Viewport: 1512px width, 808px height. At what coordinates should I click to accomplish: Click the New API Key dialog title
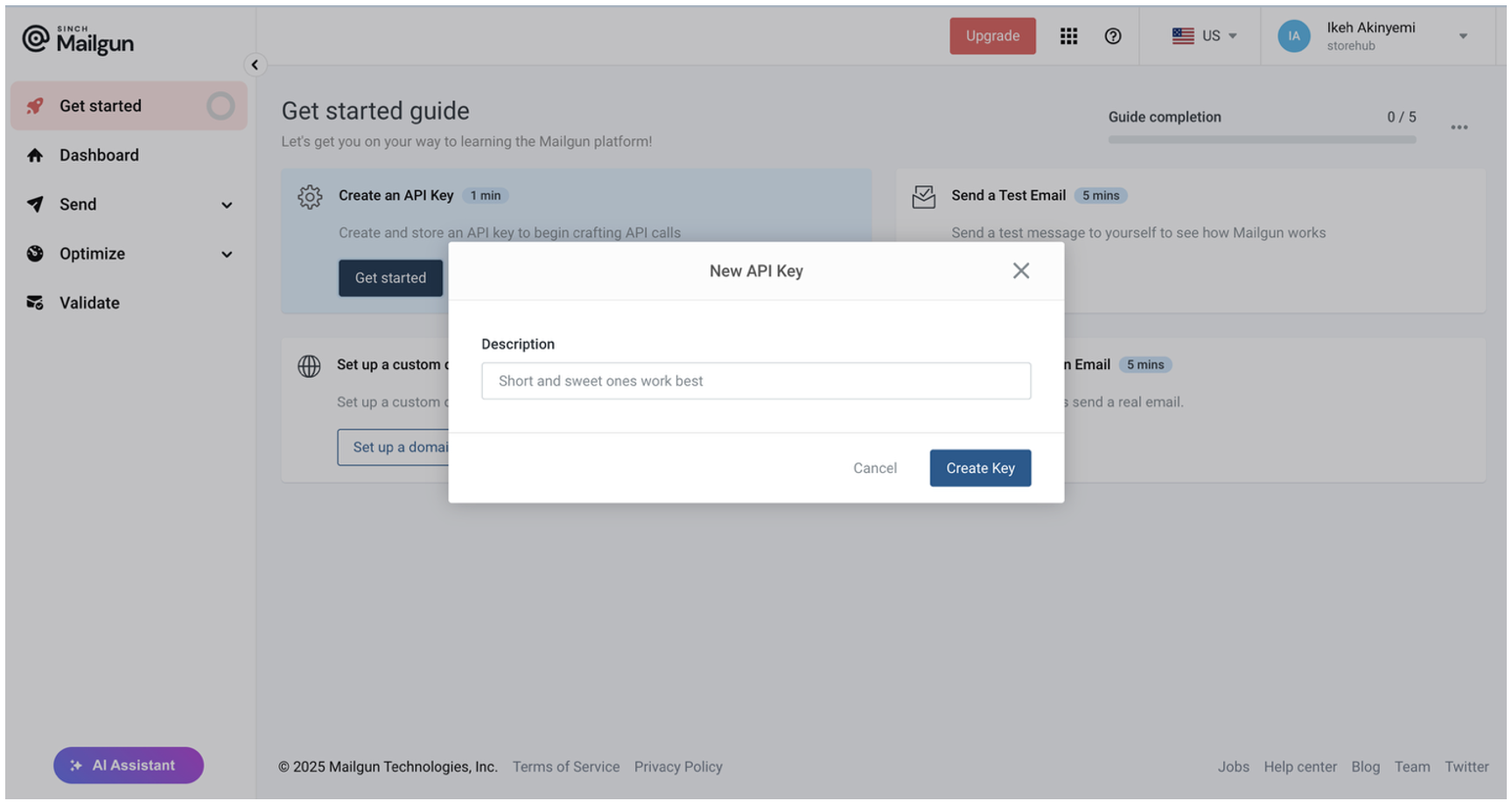[756, 271]
